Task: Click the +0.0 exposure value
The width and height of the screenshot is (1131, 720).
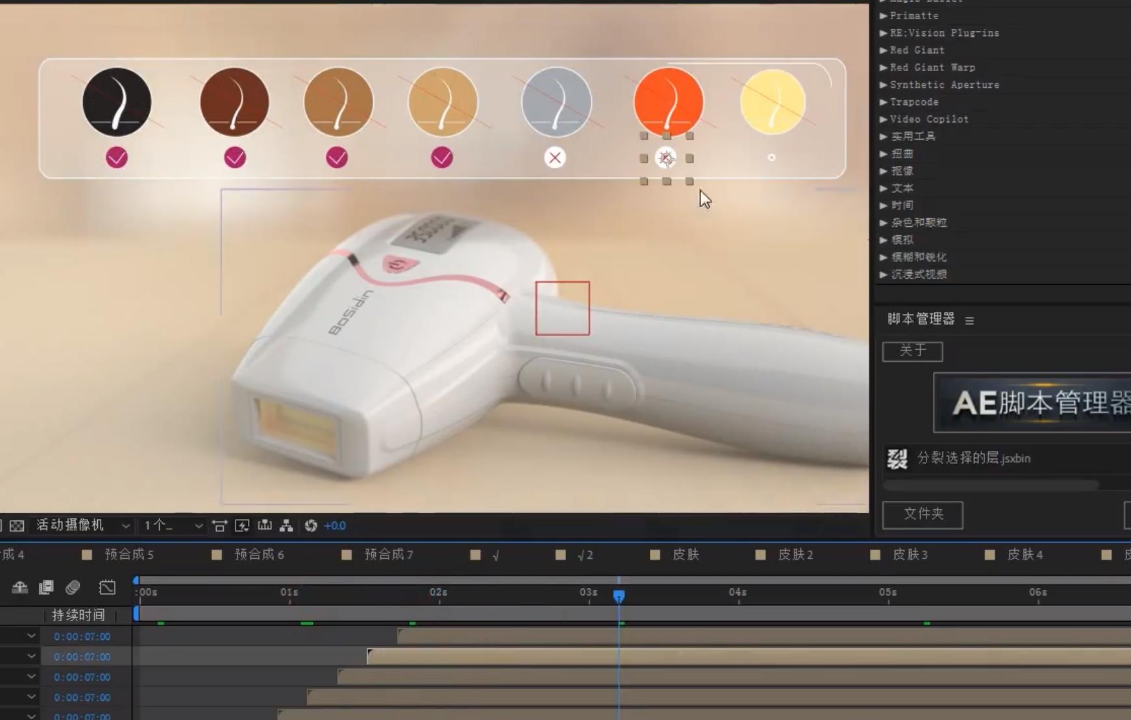Action: pos(335,526)
